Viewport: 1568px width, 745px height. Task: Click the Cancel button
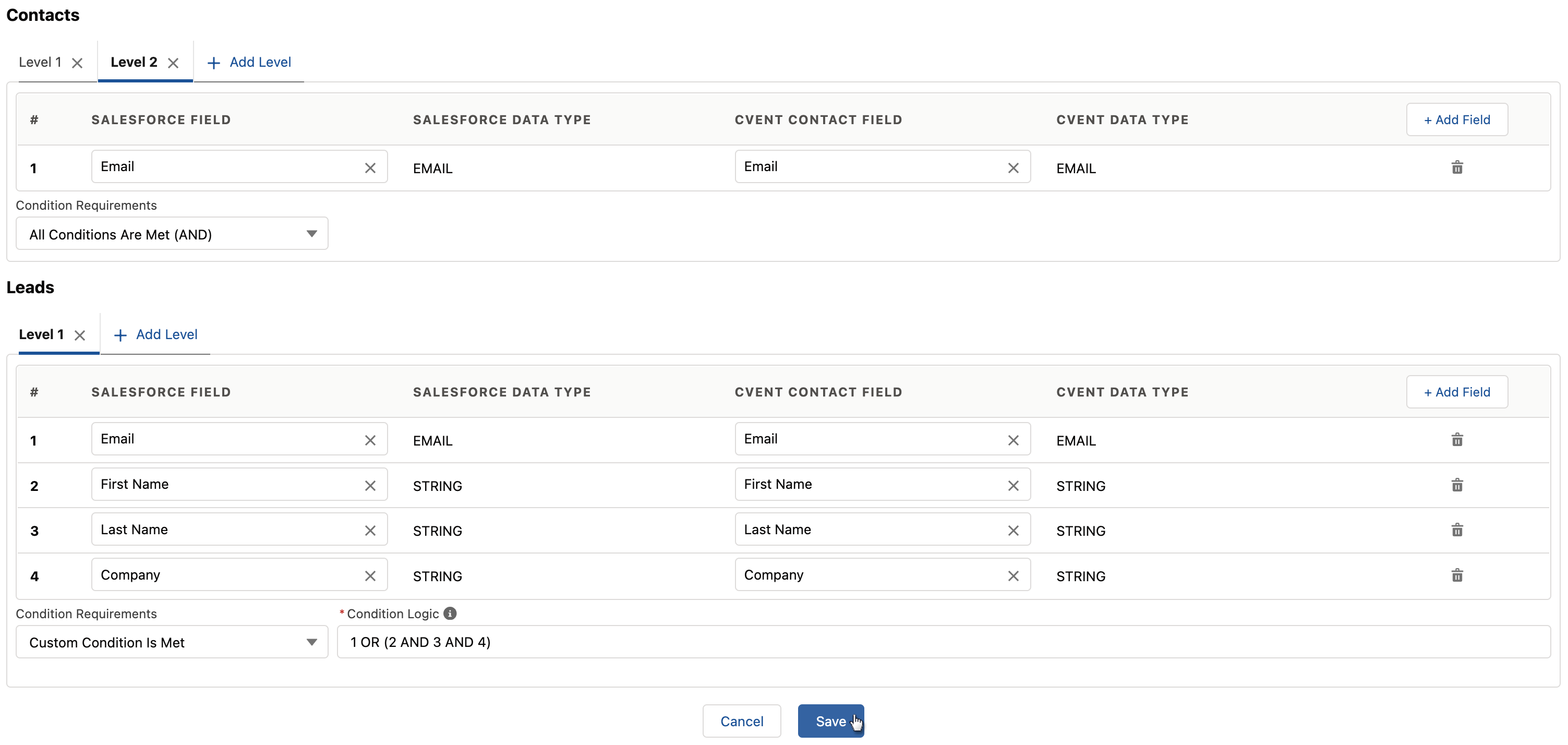coord(741,720)
